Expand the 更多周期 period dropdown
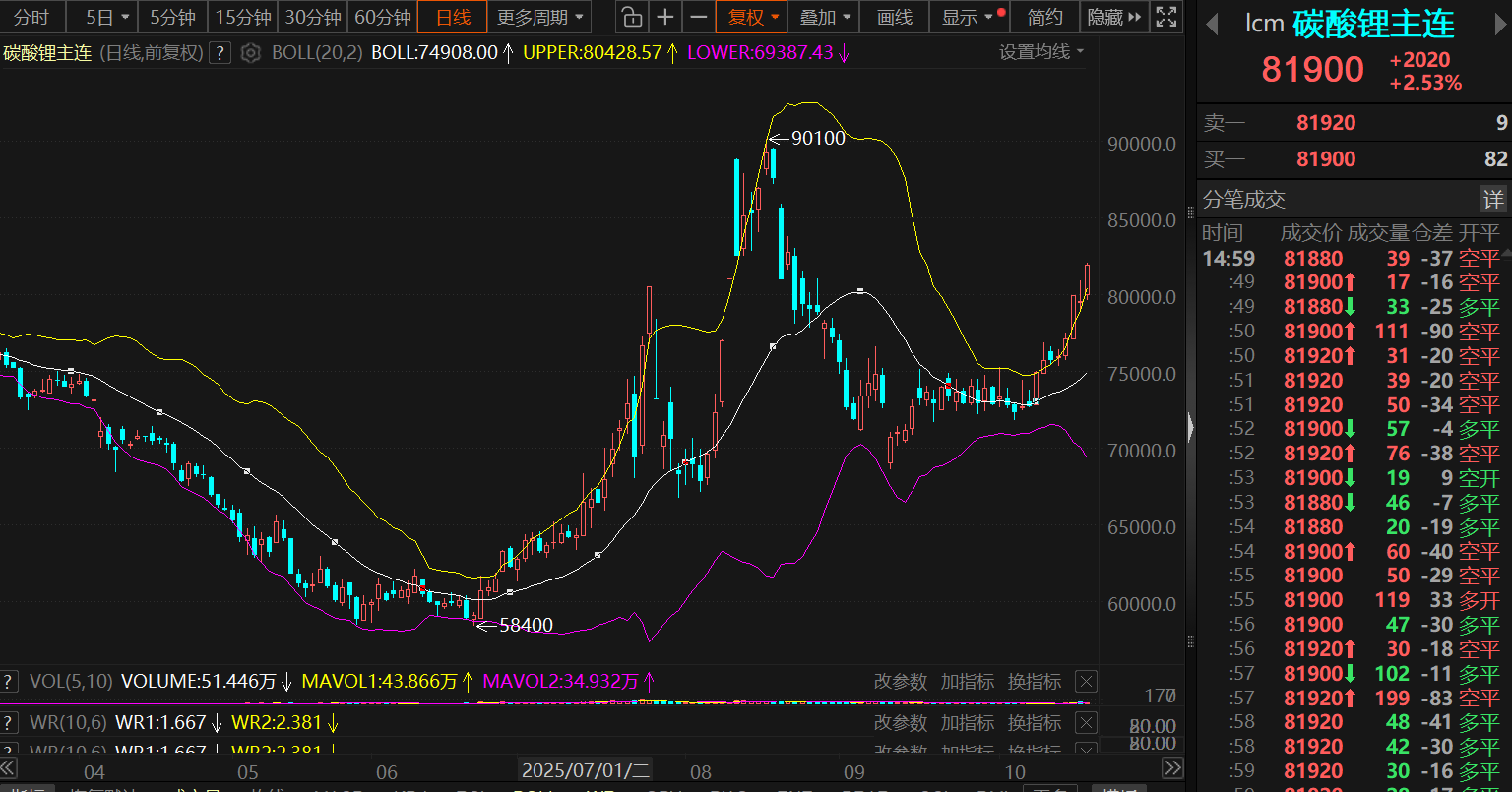 click(x=539, y=17)
